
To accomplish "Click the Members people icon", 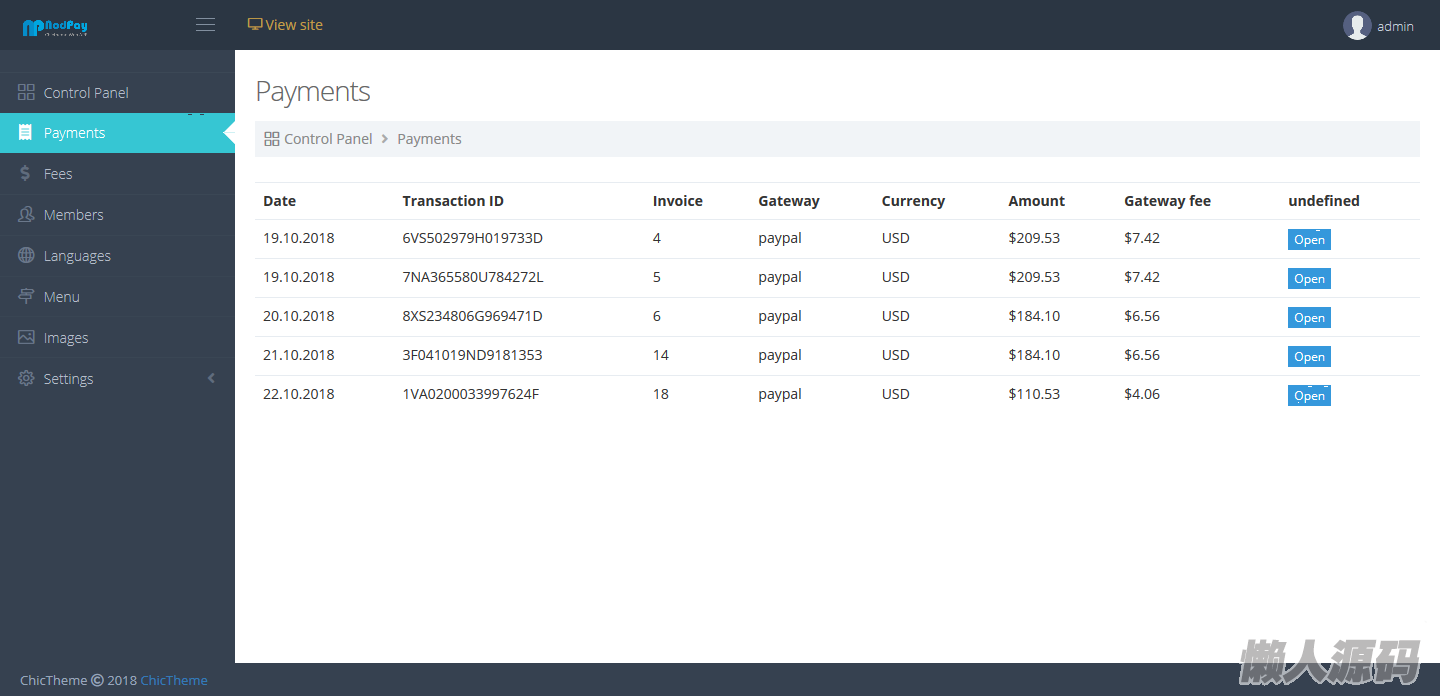I will point(26,215).
